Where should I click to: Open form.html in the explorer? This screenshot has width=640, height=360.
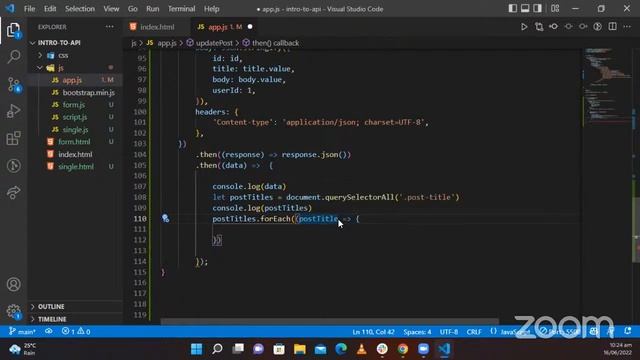(74, 142)
